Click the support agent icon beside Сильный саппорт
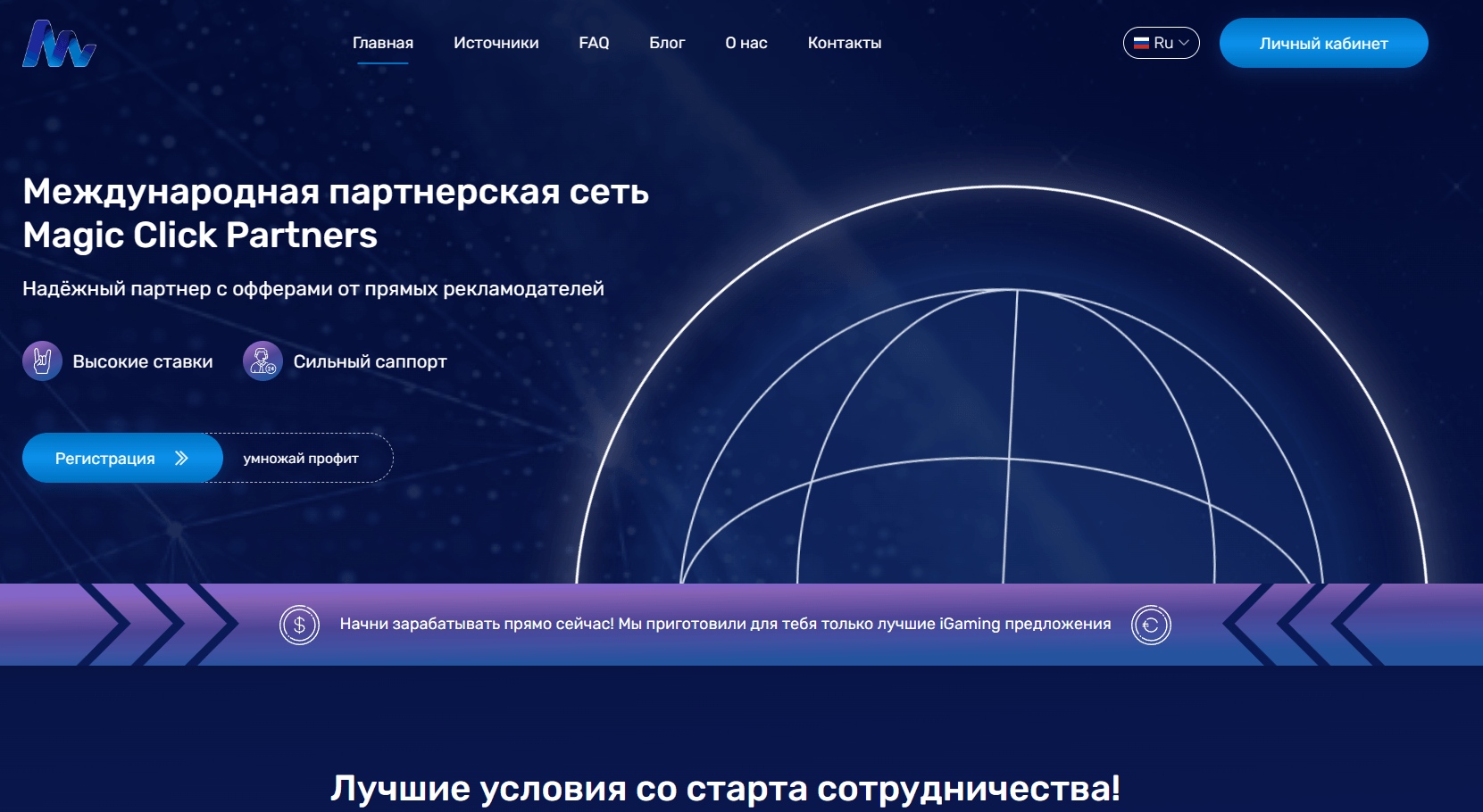 (262, 361)
